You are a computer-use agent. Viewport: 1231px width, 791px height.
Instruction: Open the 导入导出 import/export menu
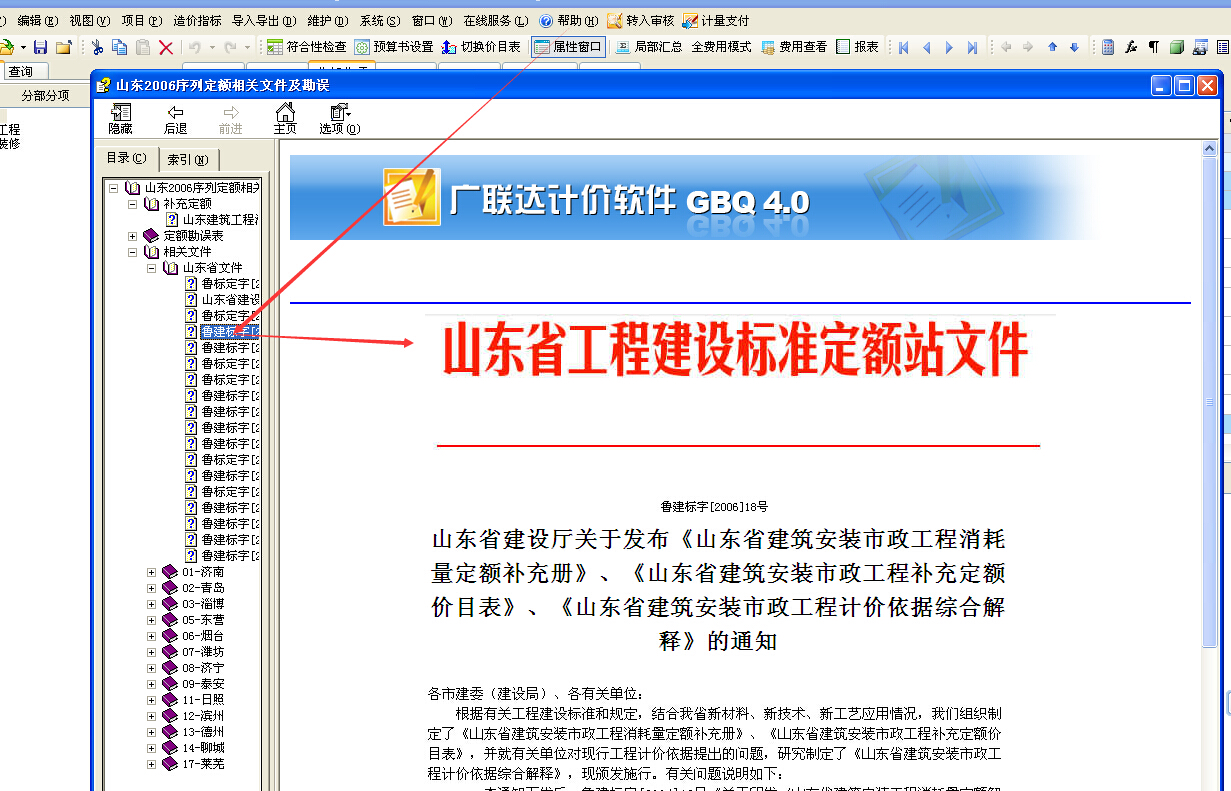tap(264, 20)
